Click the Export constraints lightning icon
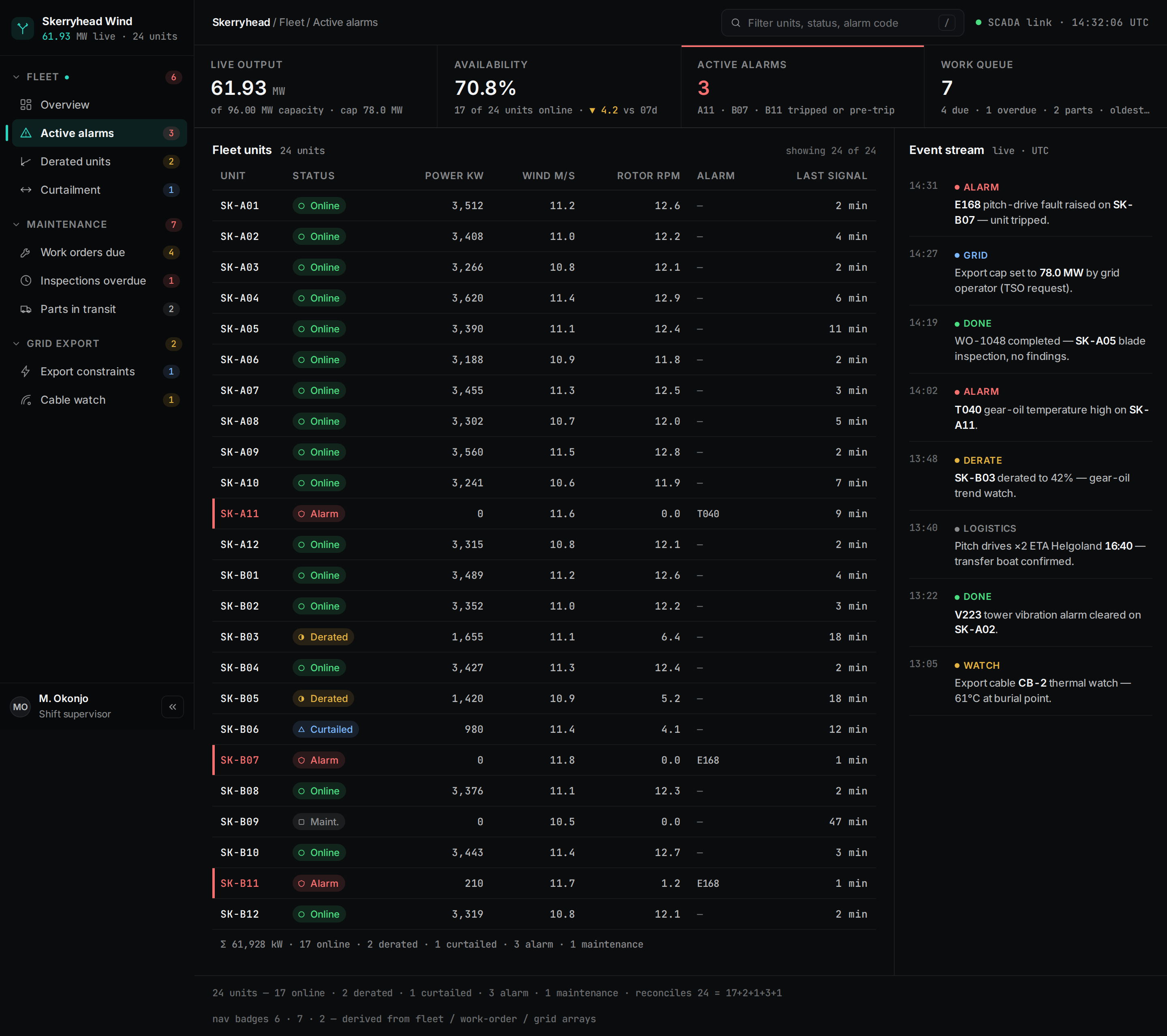1167x1036 pixels. (26, 371)
